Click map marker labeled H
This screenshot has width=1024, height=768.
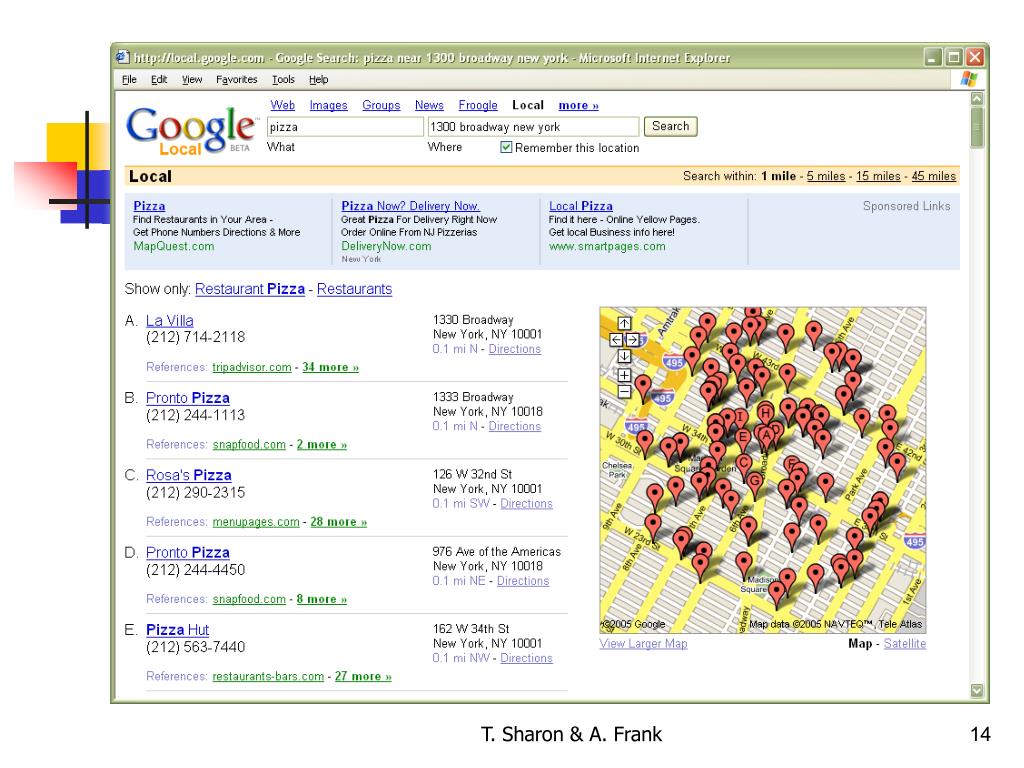tap(765, 415)
